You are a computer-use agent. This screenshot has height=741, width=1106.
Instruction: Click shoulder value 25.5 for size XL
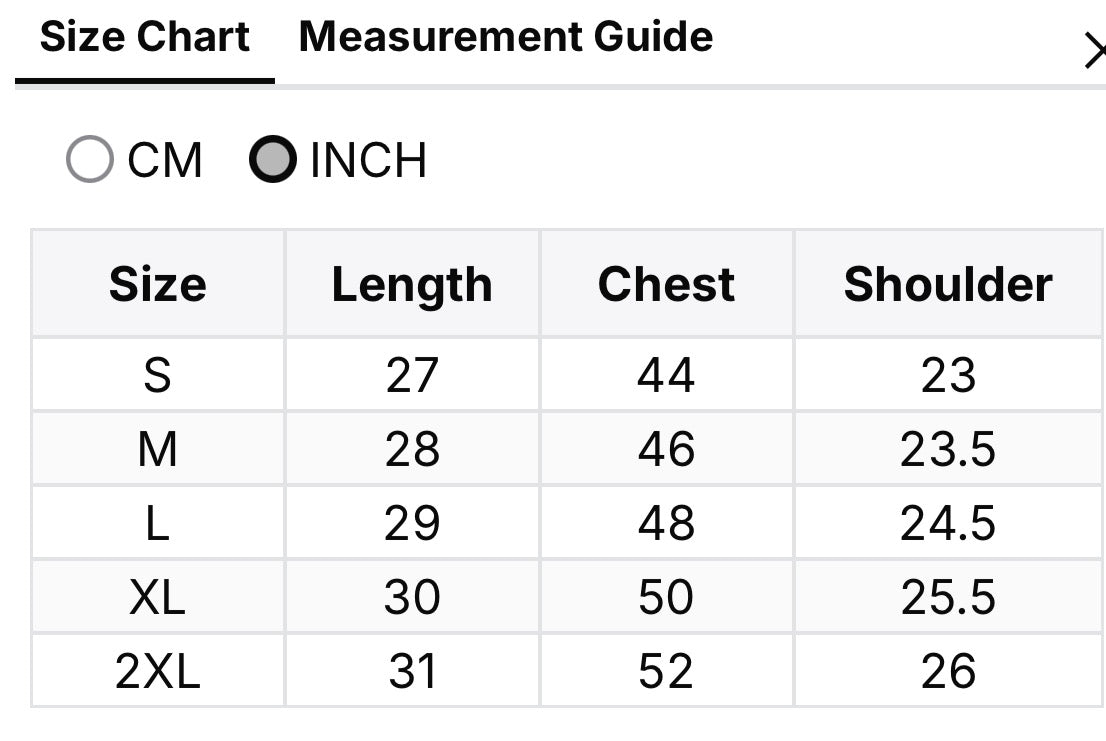[949, 596]
